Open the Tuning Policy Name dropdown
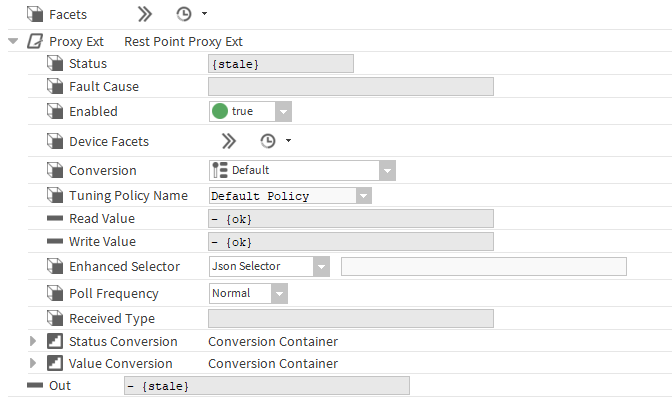Screen dimensions: 672x405 363,196
